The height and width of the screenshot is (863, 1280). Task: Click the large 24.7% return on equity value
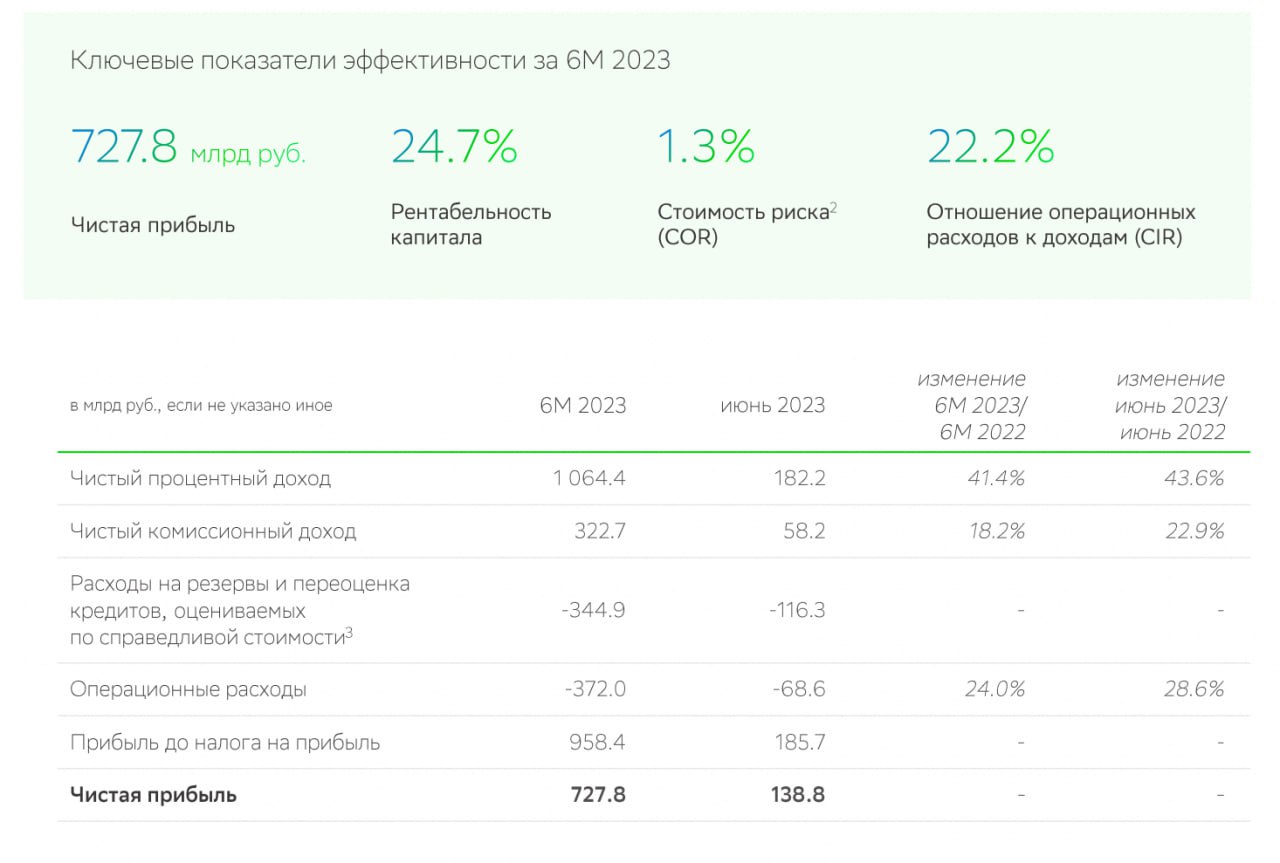(454, 146)
